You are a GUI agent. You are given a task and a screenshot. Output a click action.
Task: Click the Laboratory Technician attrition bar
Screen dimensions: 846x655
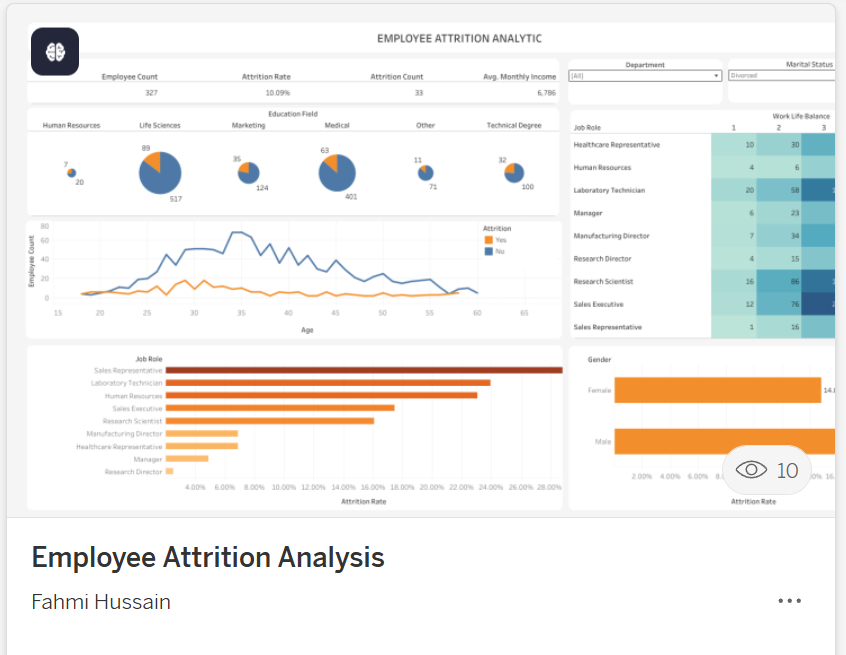click(327, 383)
